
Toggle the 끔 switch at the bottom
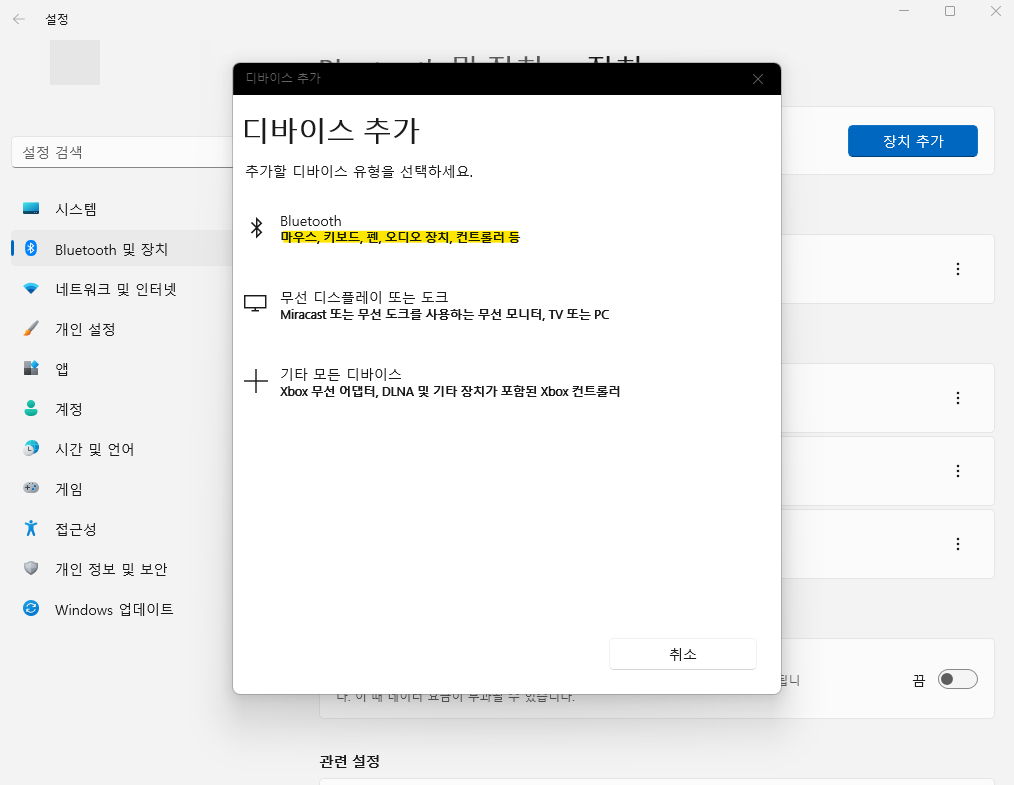click(x=958, y=679)
